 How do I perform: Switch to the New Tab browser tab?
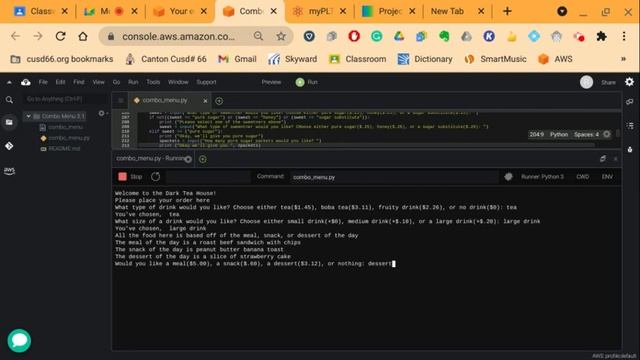tap(457, 11)
